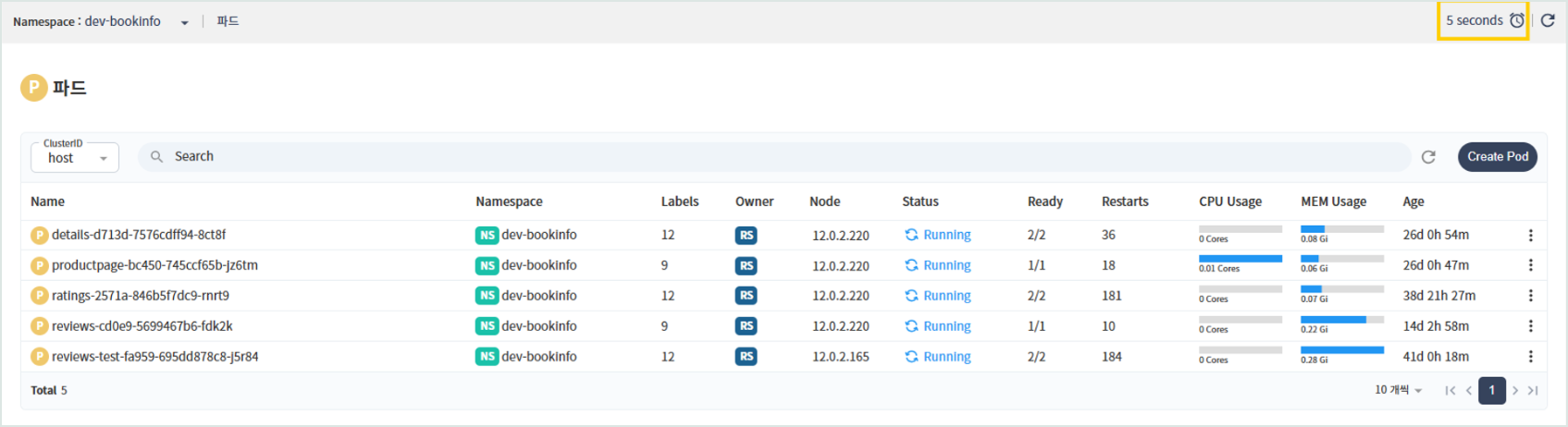This screenshot has width=1568, height=427.
Task: Open the 10 개씩 page size dropdown
Action: [x=1399, y=390]
